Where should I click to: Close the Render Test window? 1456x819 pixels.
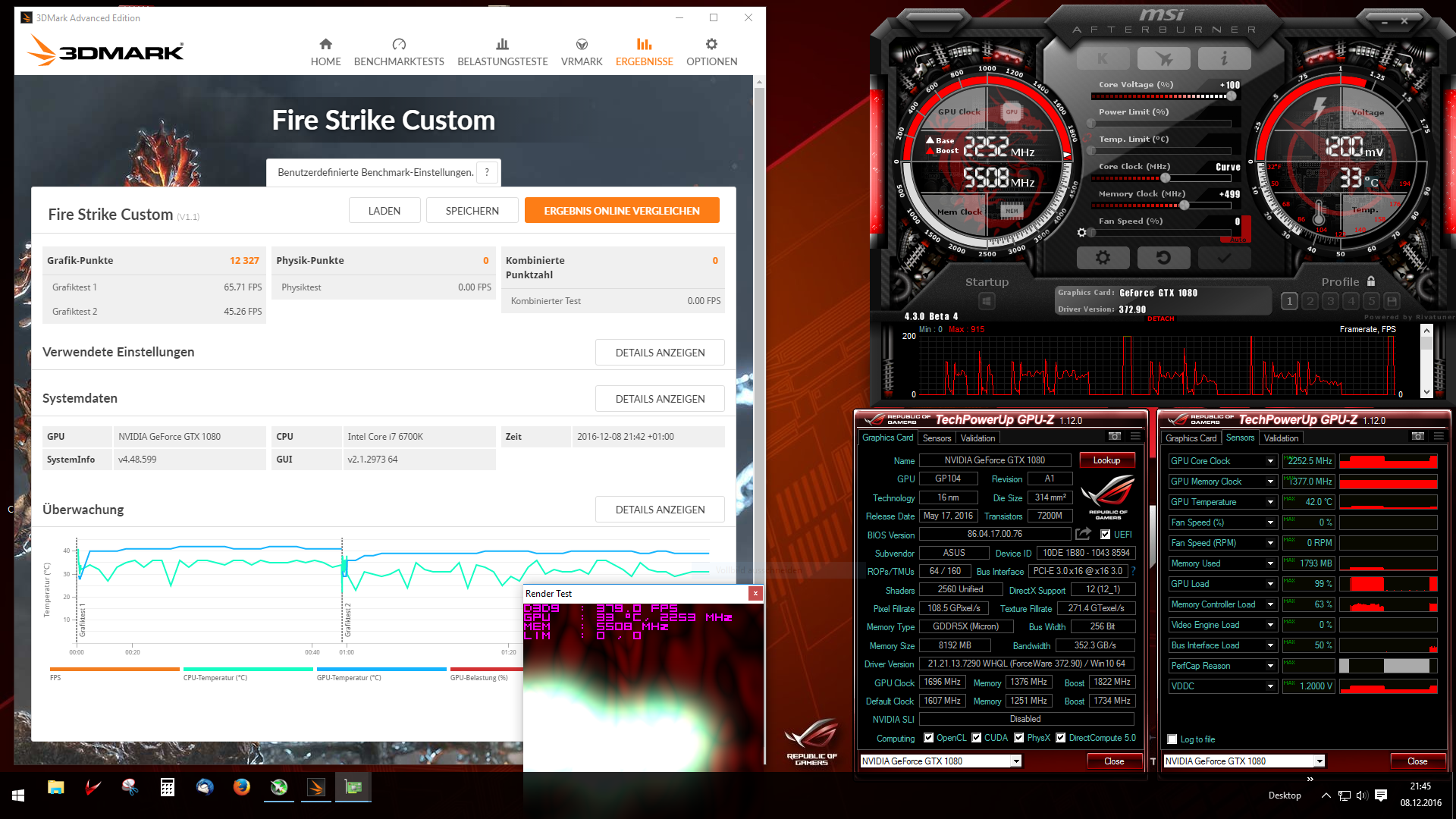pos(755,594)
